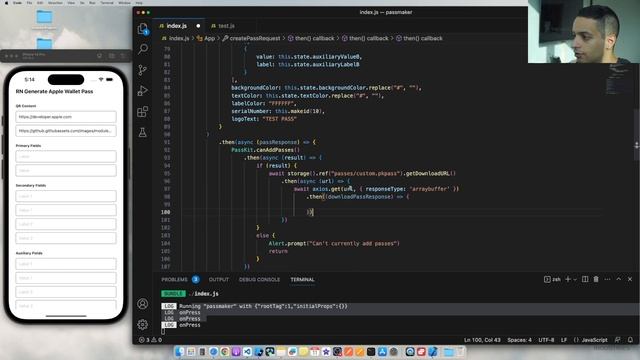
Task: Click the first Secondary Fields input
Action: (x=66, y=196)
